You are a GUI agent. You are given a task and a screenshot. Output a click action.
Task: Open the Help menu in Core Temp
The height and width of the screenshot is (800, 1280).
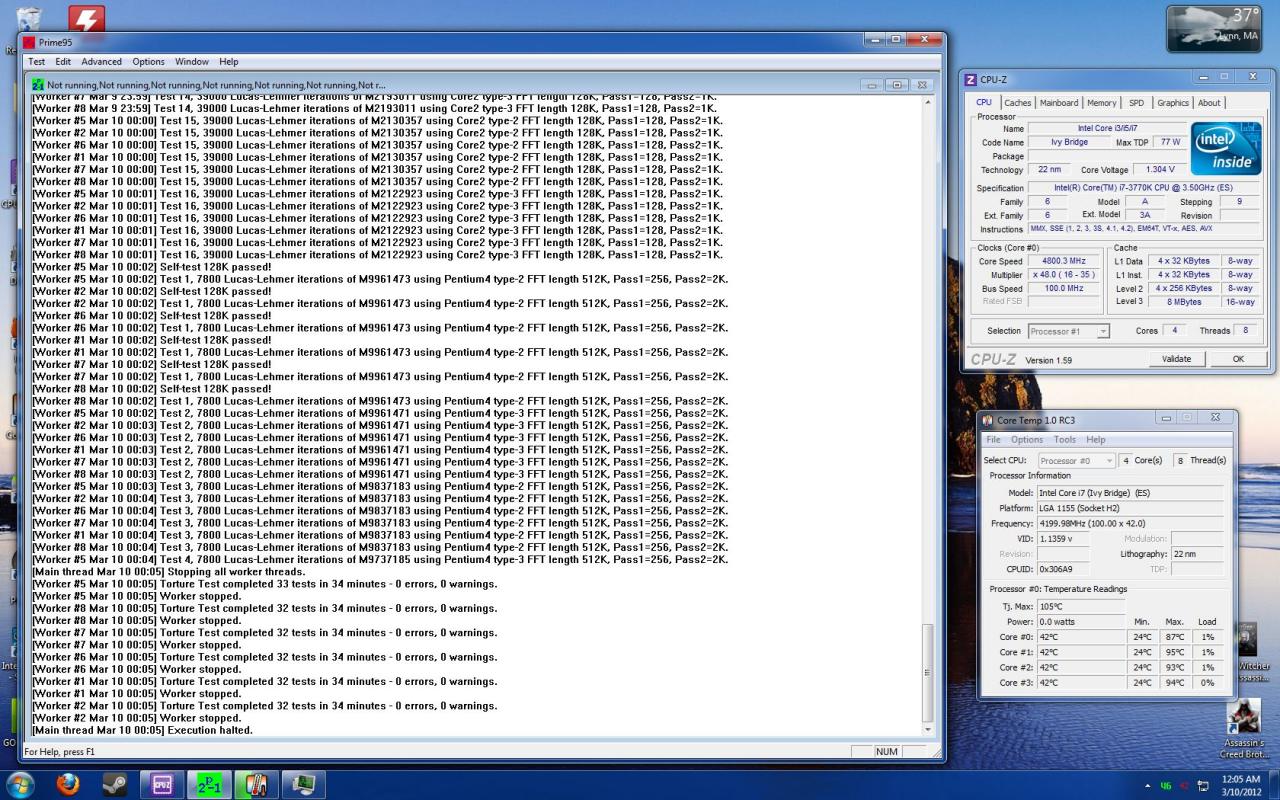click(1096, 440)
